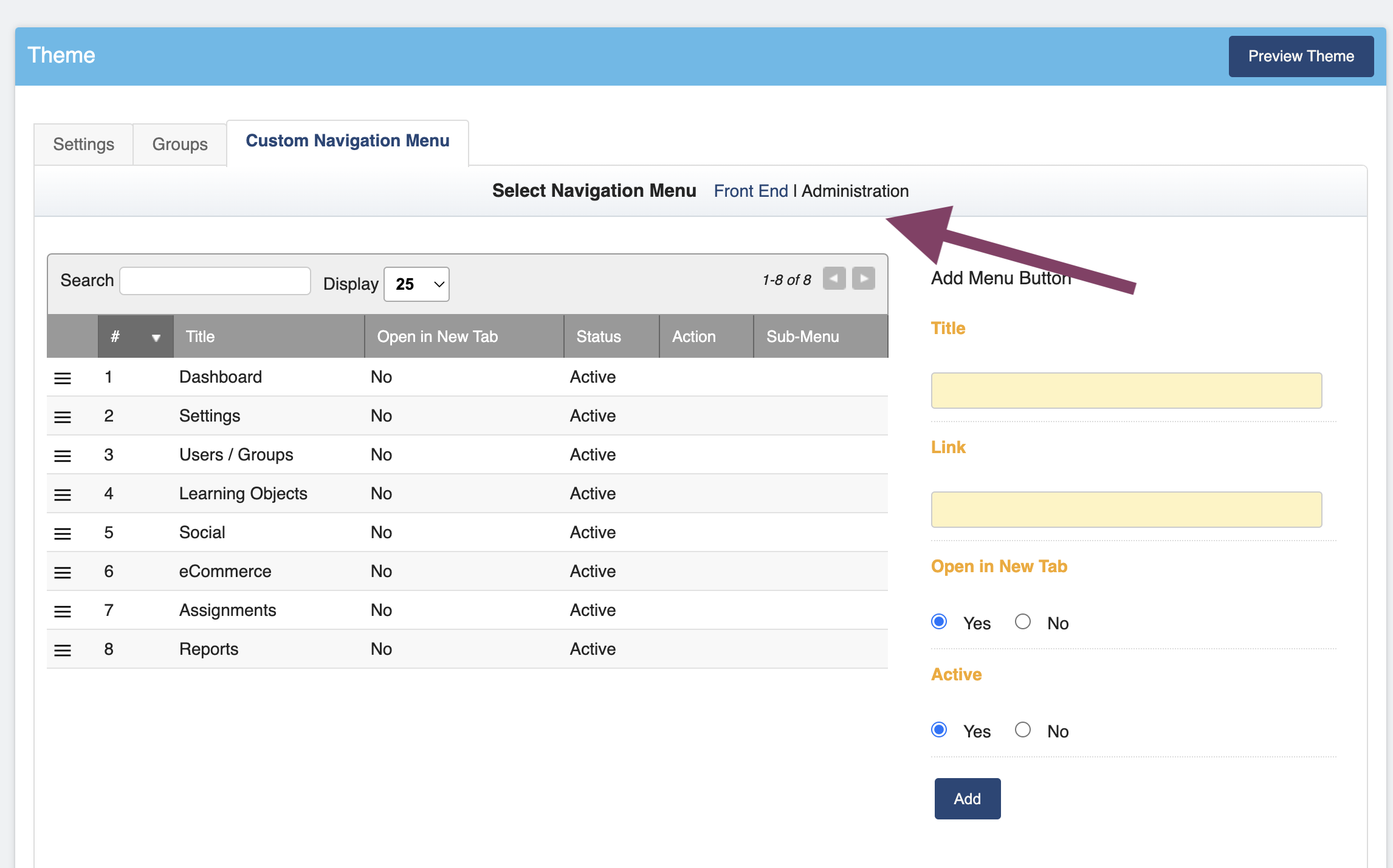This screenshot has width=1393, height=868.
Task: Click the Preview Theme button
Action: [x=1301, y=56]
